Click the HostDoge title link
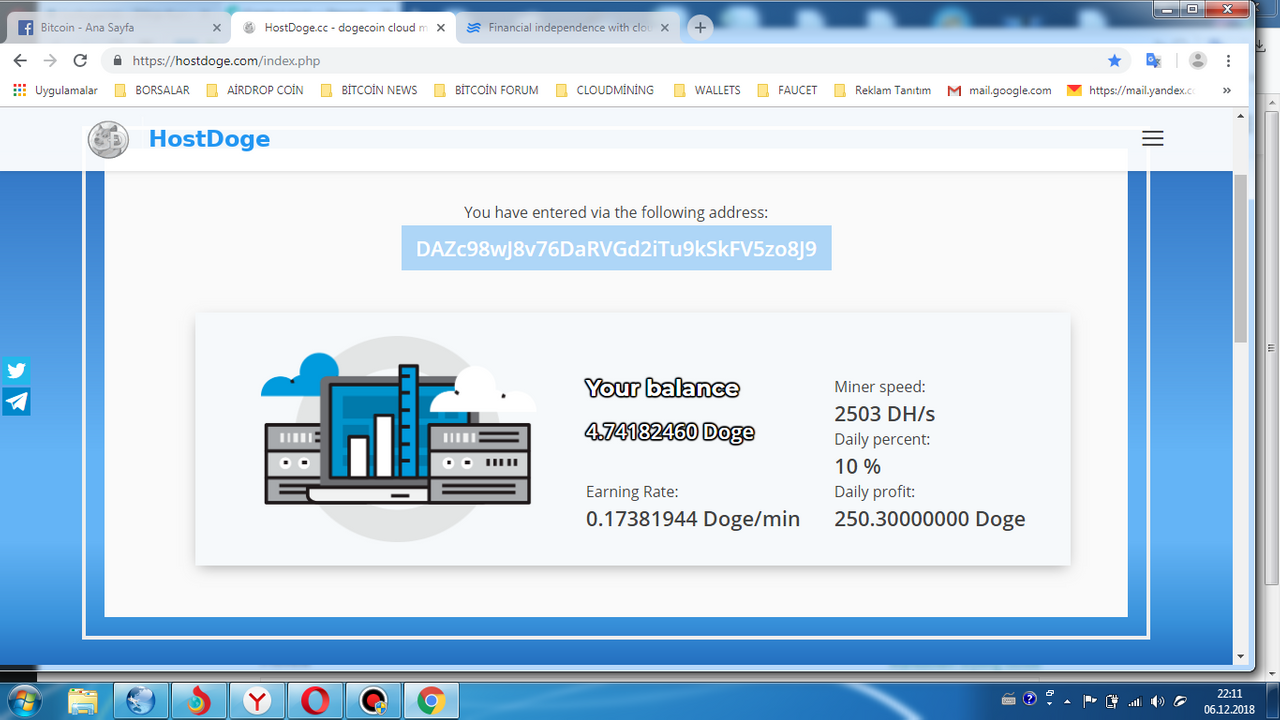Image resolution: width=1280 pixels, height=720 pixels. [x=209, y=139]
